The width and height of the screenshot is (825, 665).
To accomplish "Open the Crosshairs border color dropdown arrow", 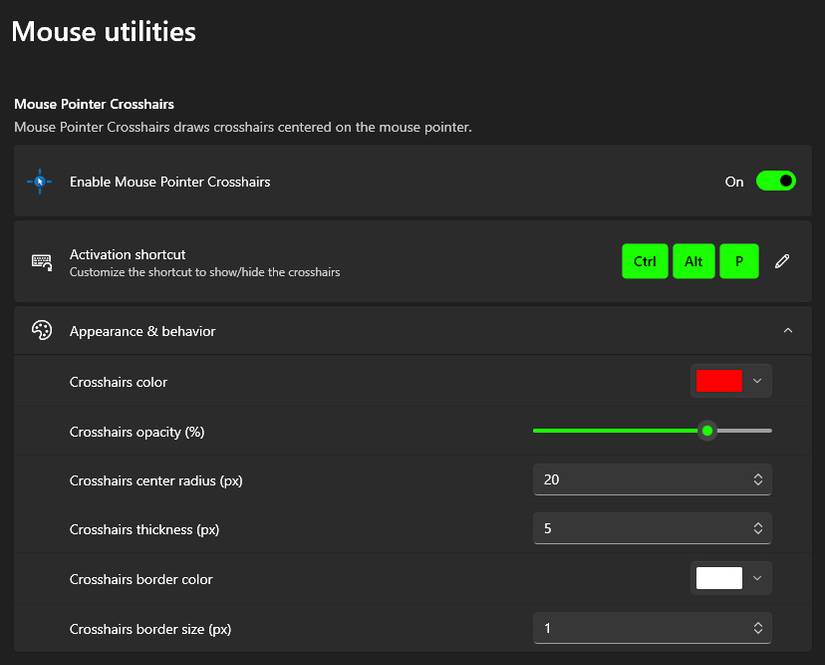I will point(757,578).
